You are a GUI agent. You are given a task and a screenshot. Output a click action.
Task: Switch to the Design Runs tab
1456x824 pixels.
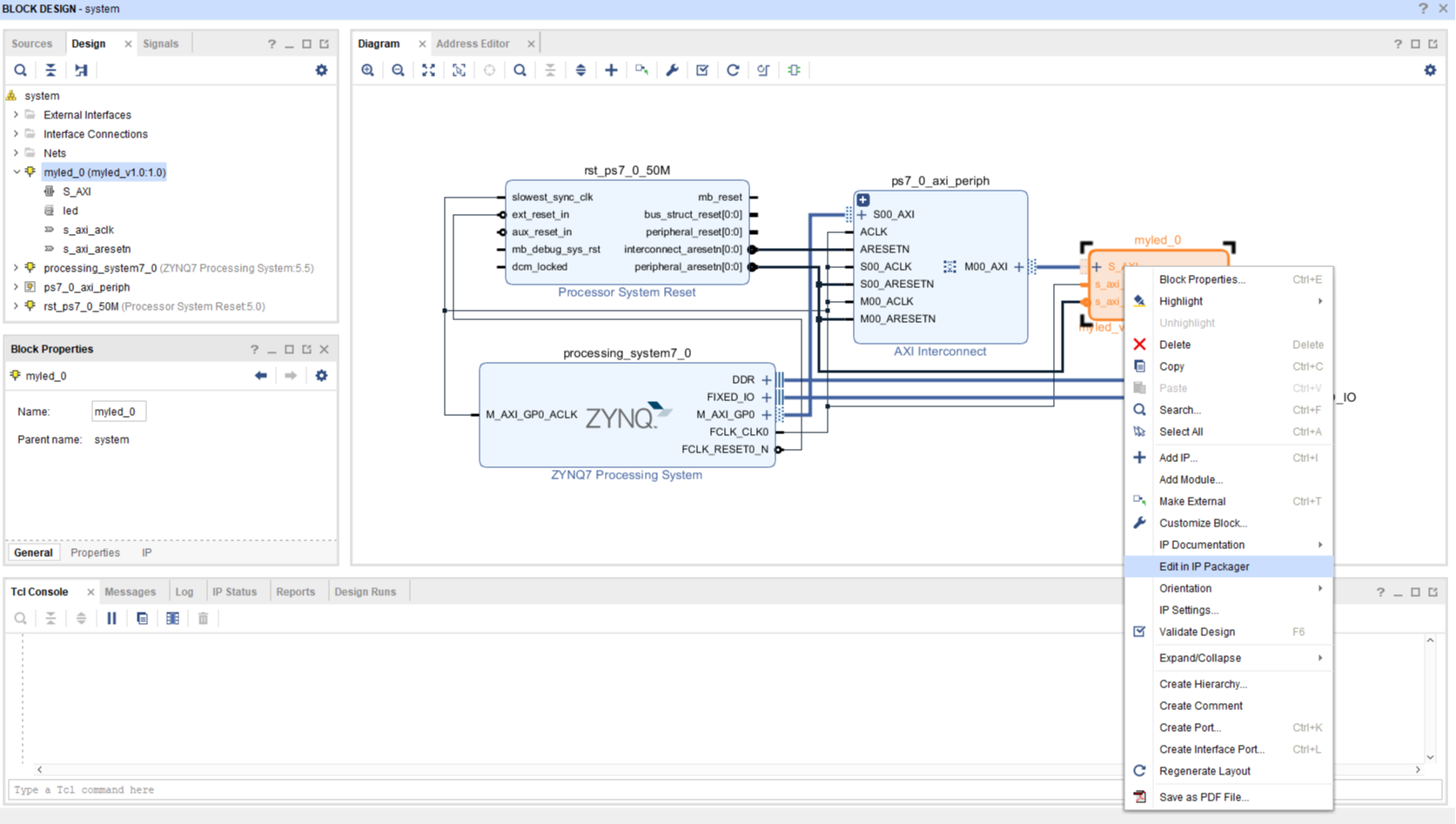click(366, 592)
